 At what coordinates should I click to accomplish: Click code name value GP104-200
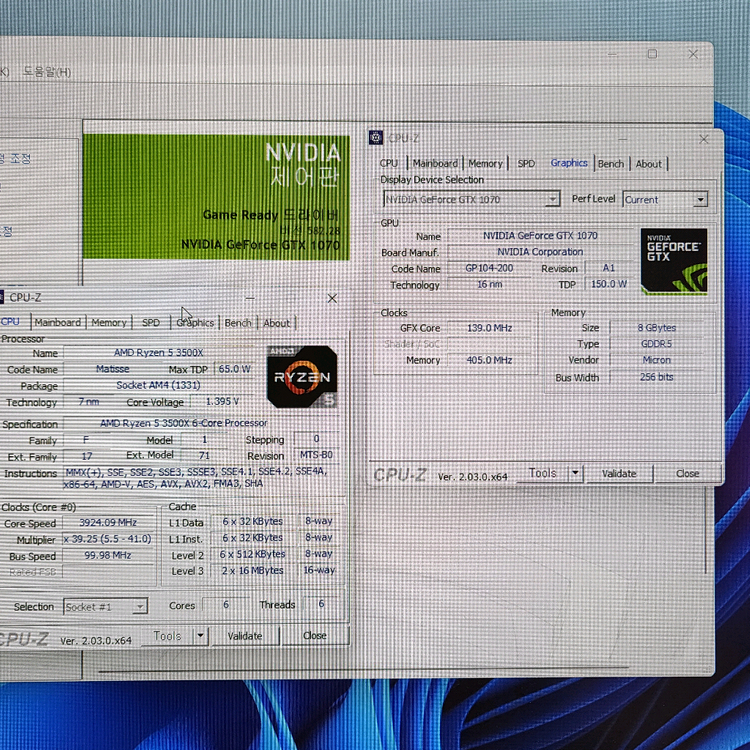(489, 268)
